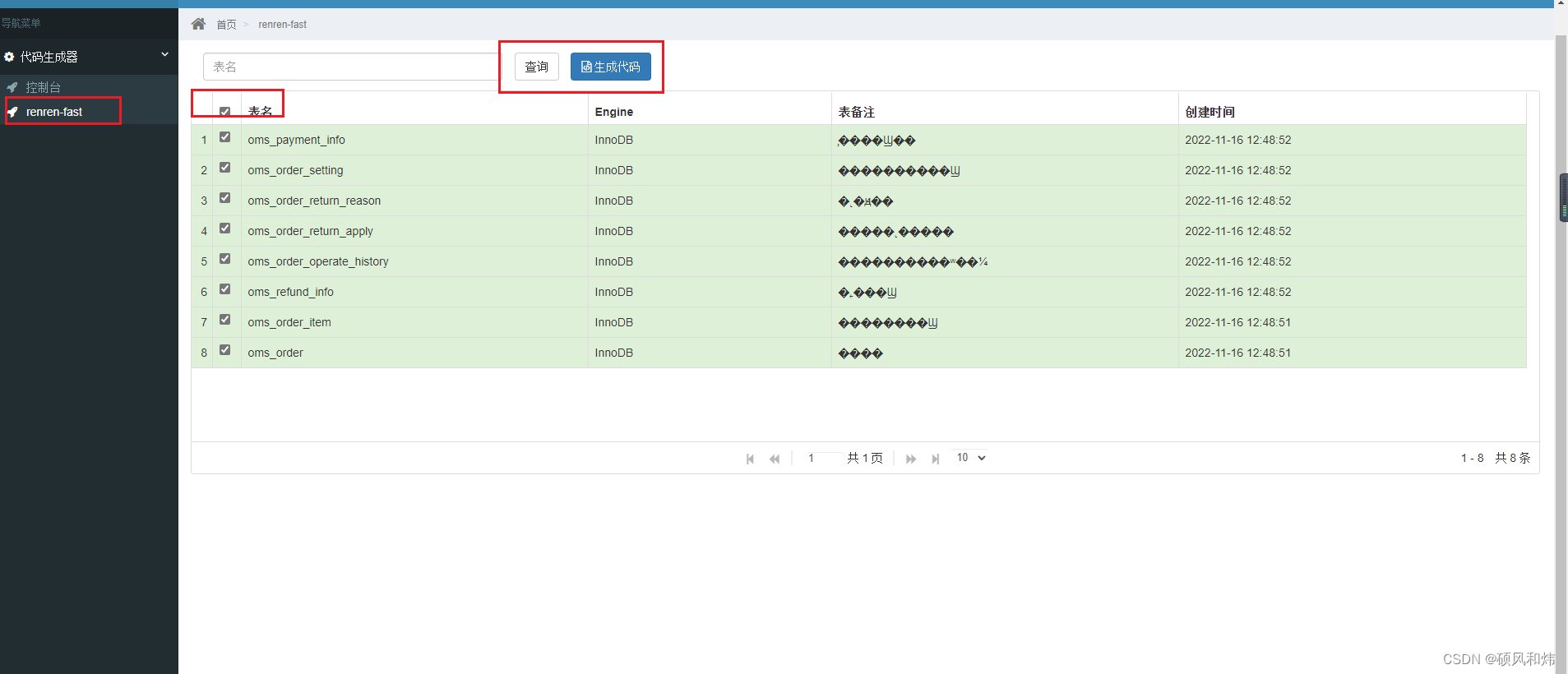
Task: Select the oms_order_setting table name
Action: [x=295, y=170]
